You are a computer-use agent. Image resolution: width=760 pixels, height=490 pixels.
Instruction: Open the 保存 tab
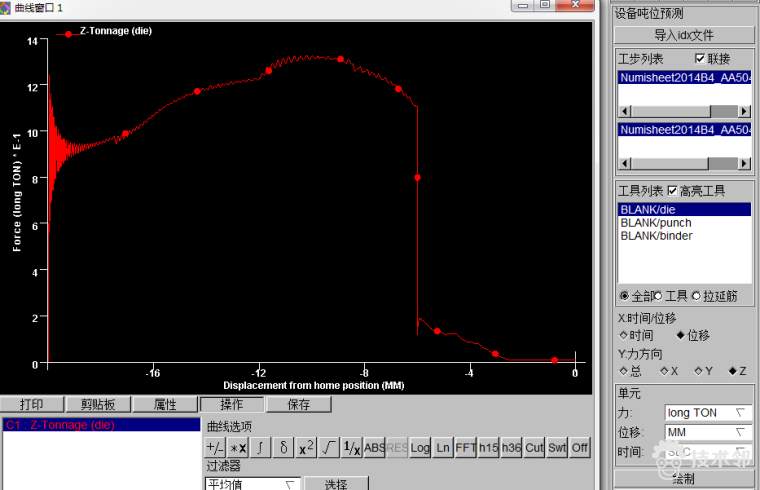[x=298, y=405]
